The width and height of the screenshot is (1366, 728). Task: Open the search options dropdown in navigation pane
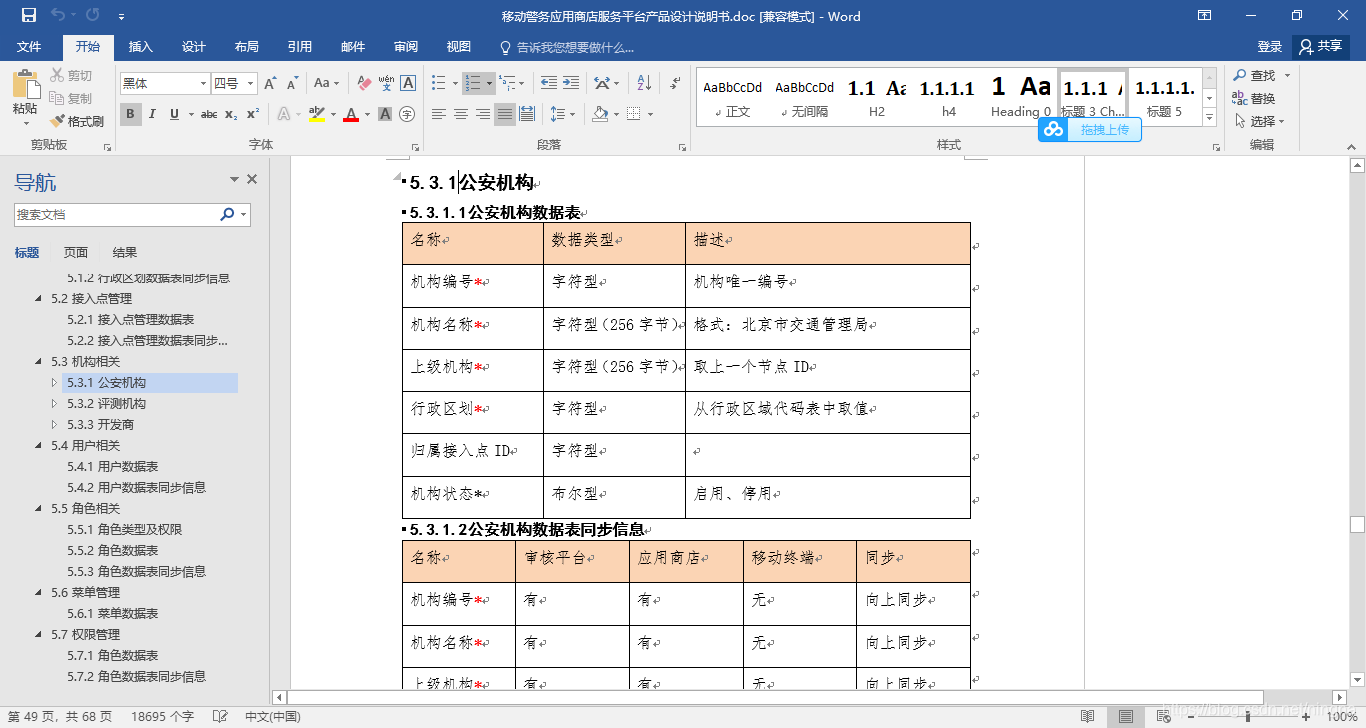coord(245,214)
